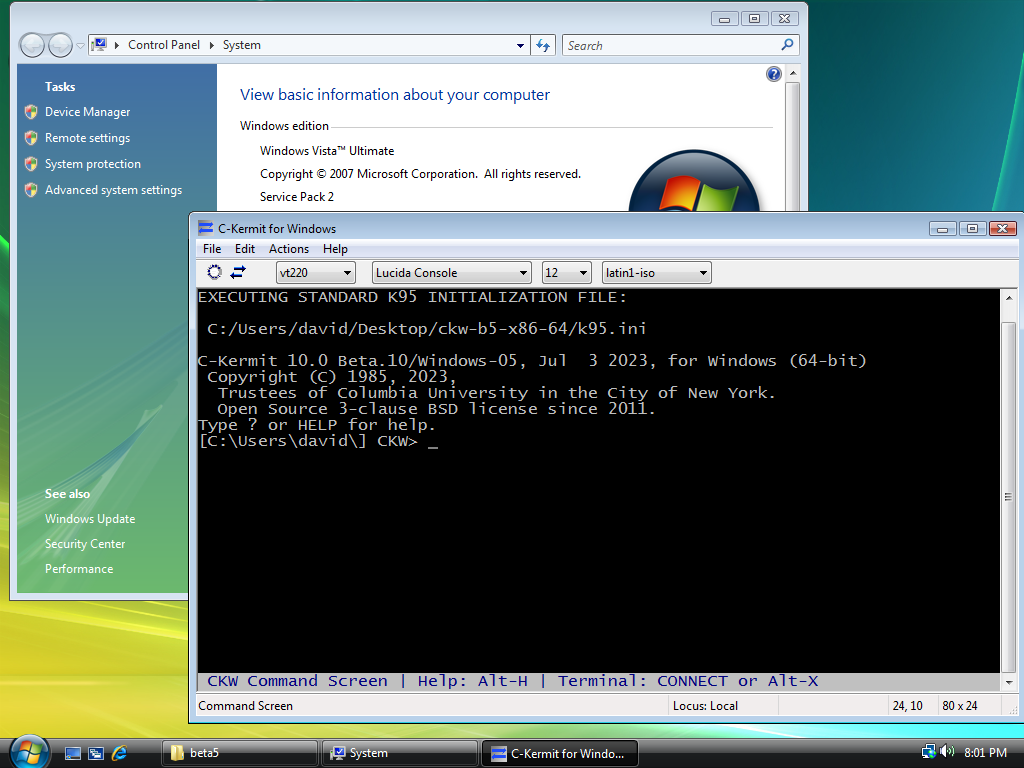Click the 'Type ? or HELP for help.' line
The width and height of the screenshot is (1024, 768).
click(317, 425)
